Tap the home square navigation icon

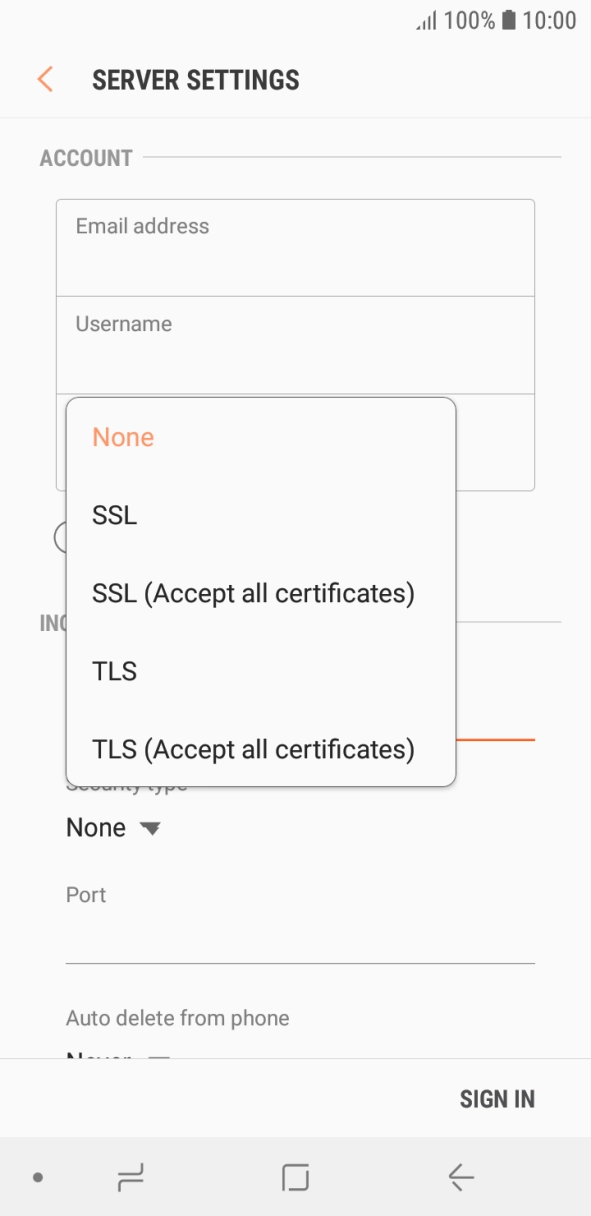tap(295, 1178)
